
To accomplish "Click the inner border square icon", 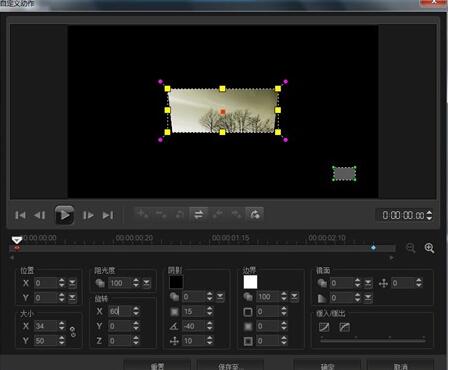I will coord(248,341).
